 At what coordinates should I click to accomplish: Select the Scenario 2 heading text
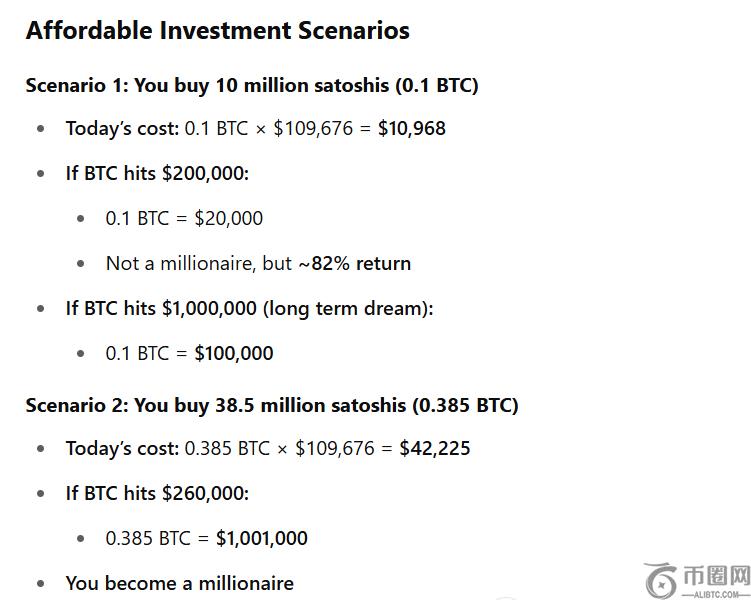pyautogui.click(x=272, y=405)
